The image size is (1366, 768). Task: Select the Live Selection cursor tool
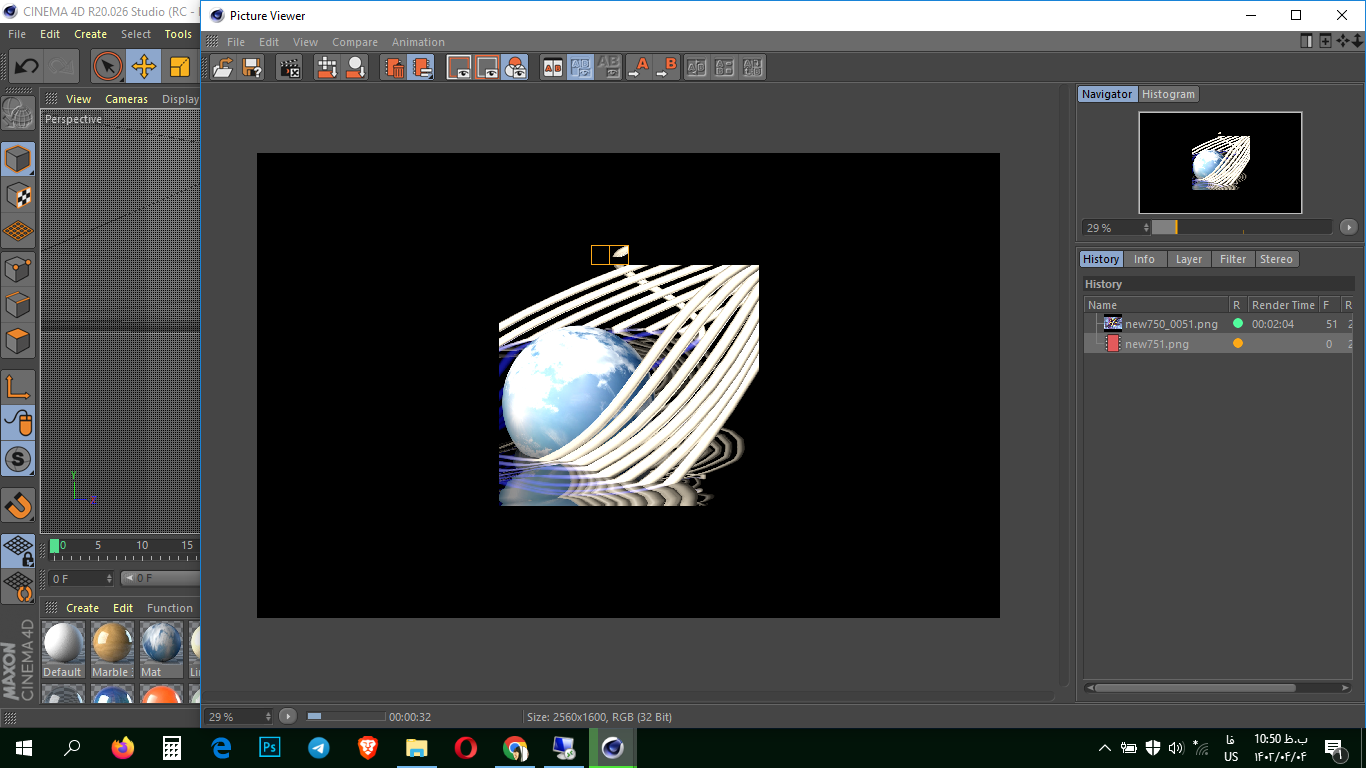click(108, 67)
